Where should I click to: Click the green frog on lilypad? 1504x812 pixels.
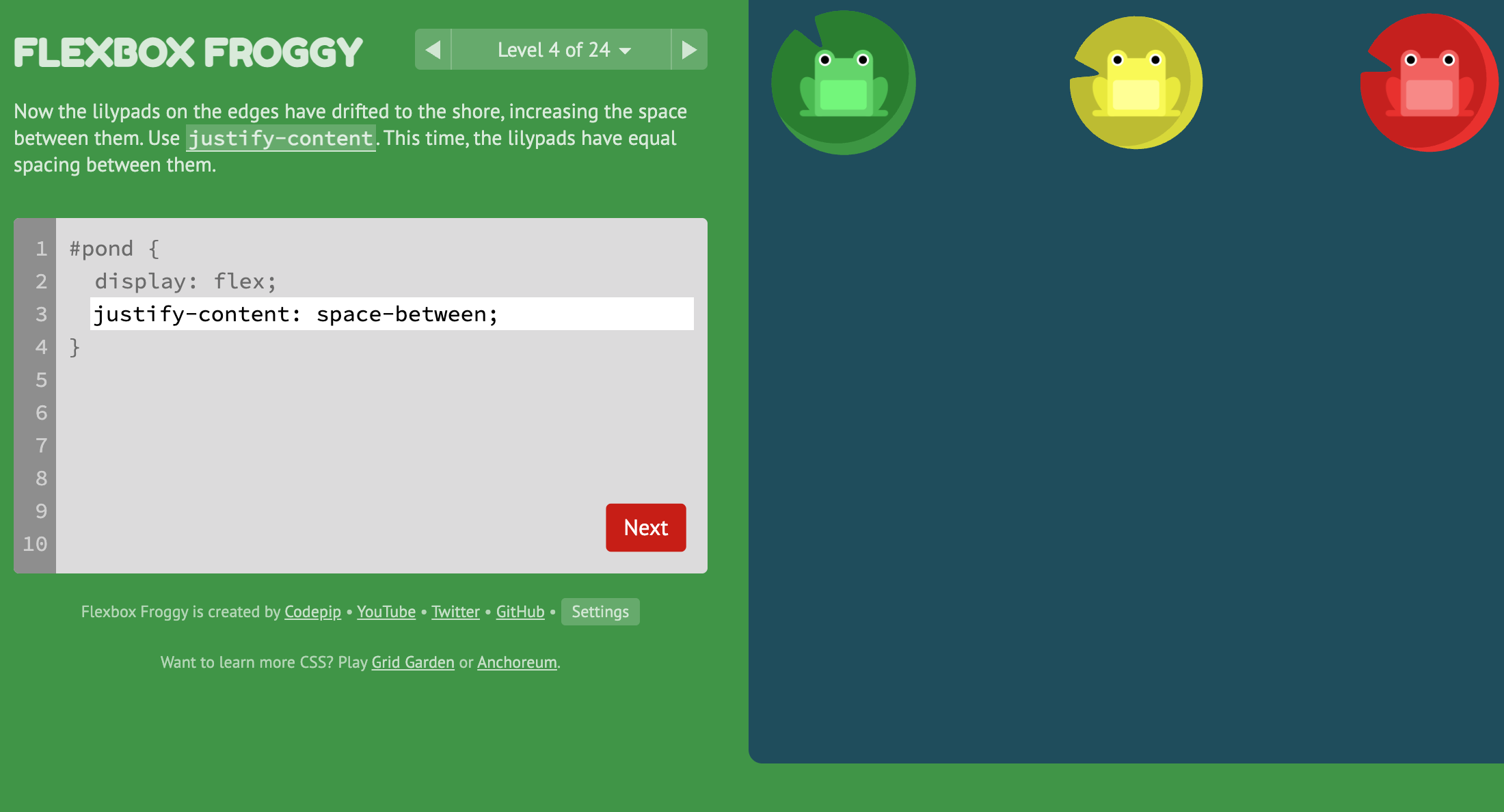click(844, 83)
